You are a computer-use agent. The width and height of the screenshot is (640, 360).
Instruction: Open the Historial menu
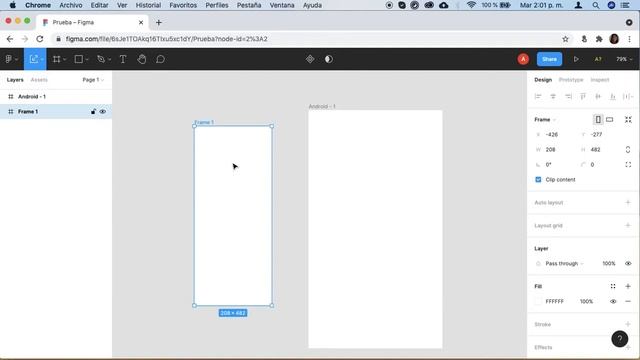click(x=148, y=5)
